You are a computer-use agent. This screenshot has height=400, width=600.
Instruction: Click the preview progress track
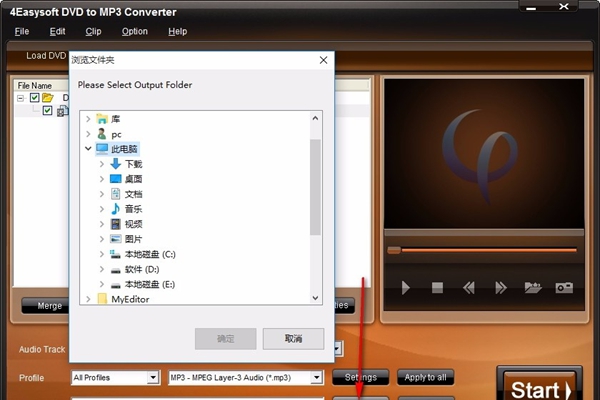(489, 250)
